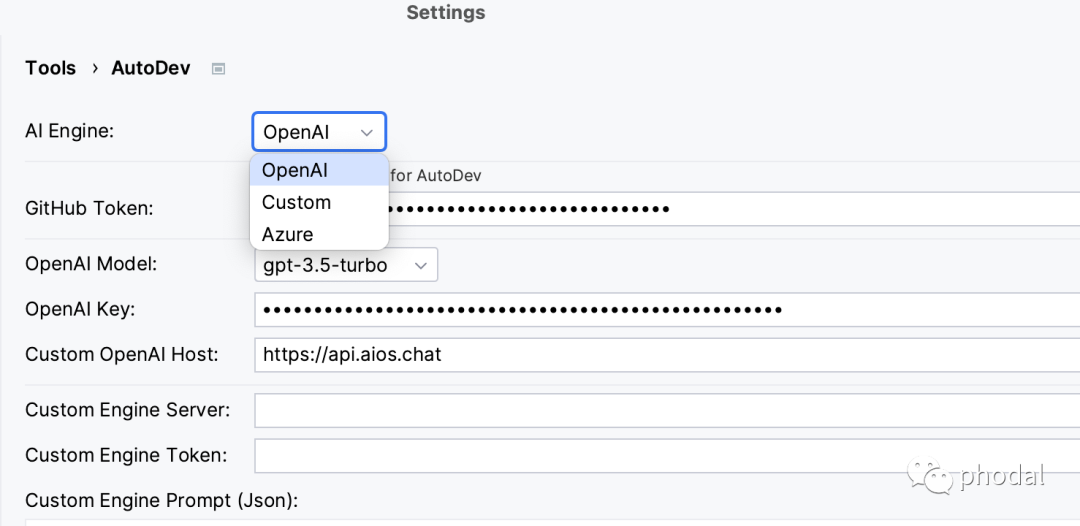Click the phodal watermark text

click(x=1002, y=477)
